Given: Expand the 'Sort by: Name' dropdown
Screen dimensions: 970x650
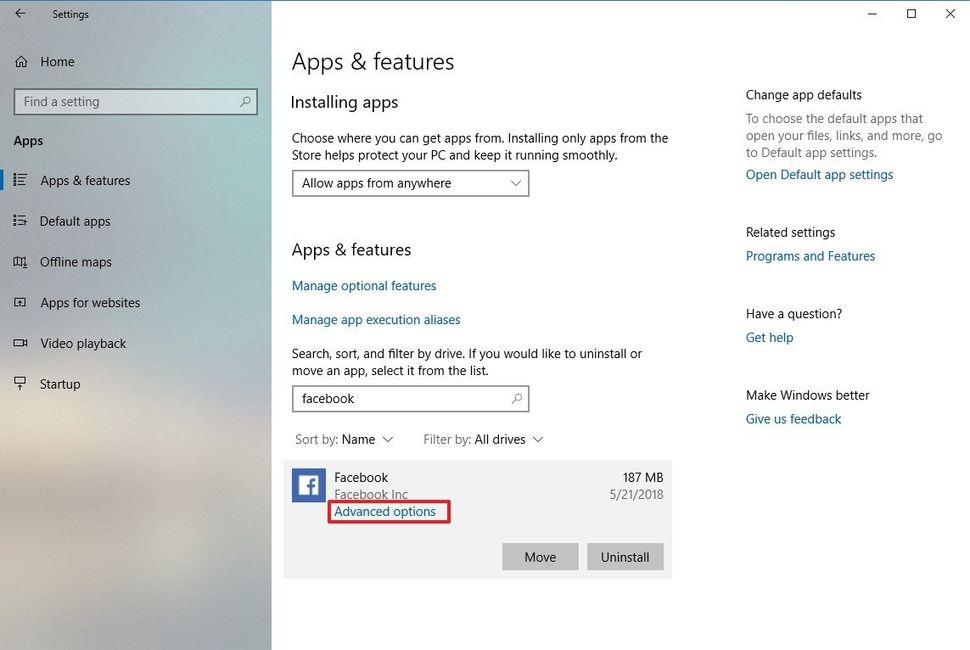Looking at the screenshot, I should (345, 439).
